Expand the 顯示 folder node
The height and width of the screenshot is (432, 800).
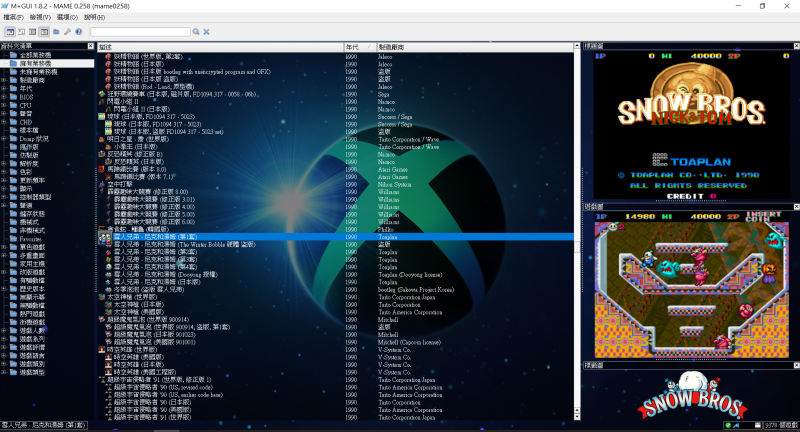point(4,189)
